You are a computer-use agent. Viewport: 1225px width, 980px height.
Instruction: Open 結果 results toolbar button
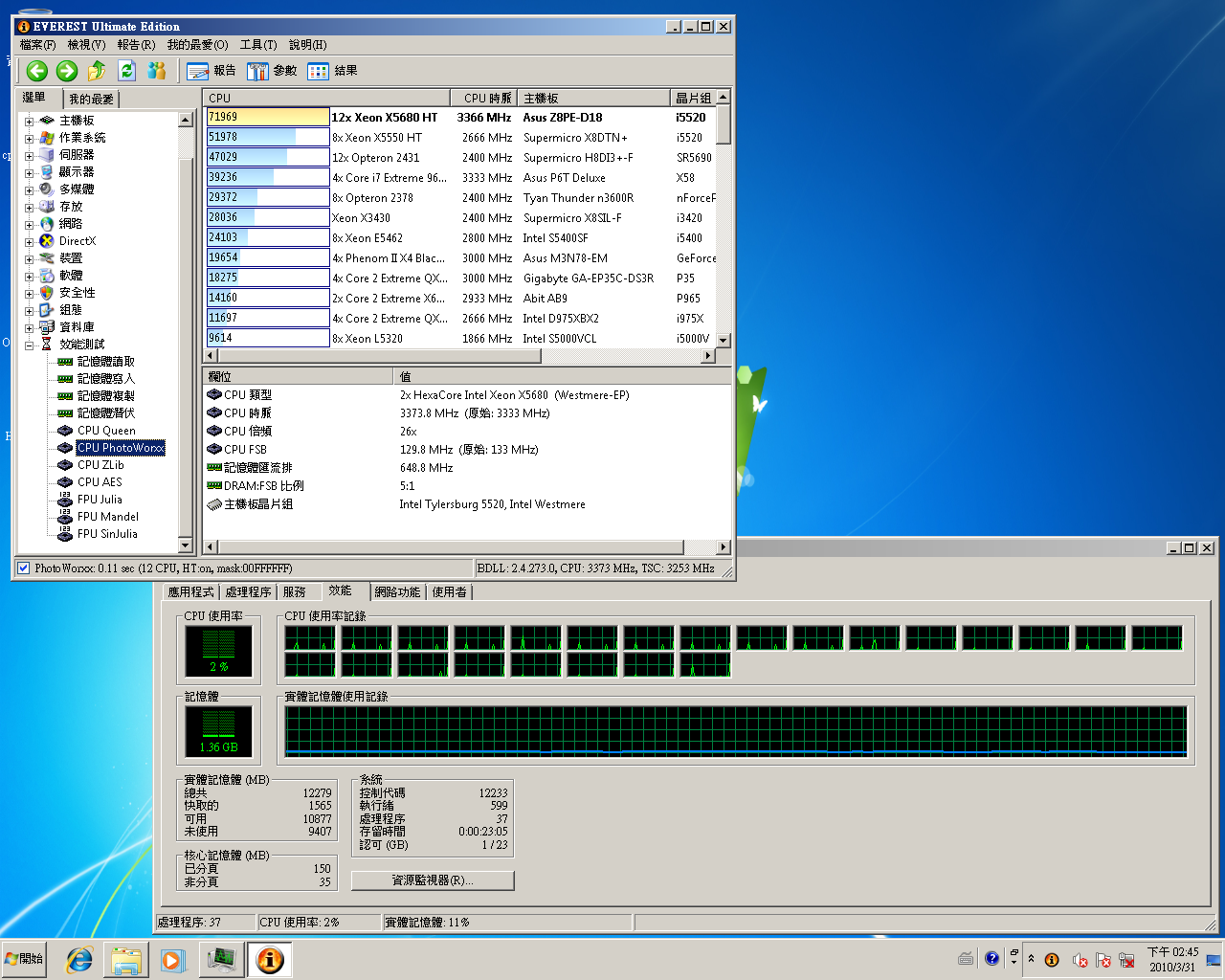point(332,71)
